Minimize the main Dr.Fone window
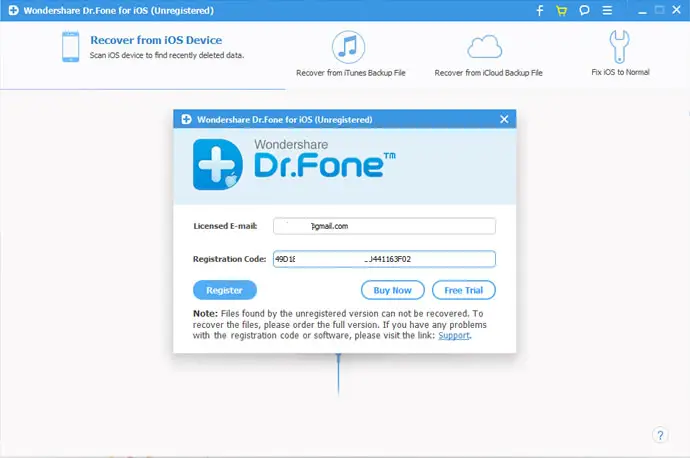 coord(642,11)
